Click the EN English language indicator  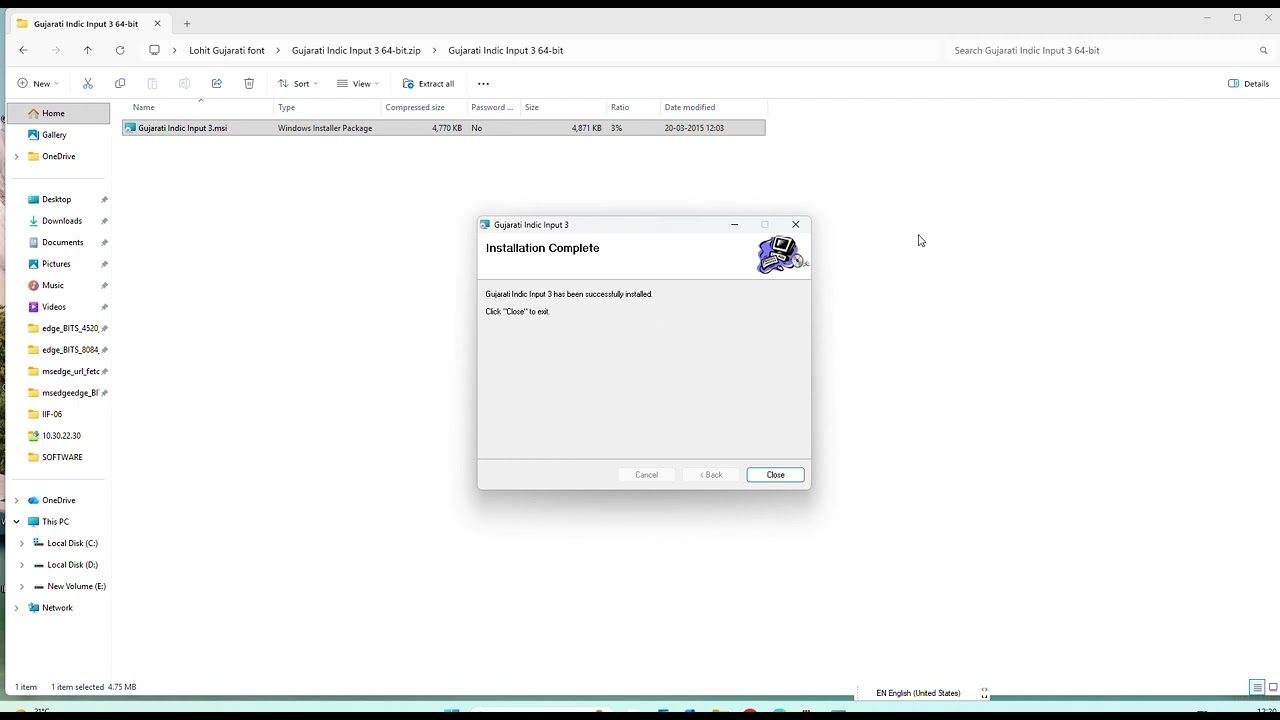tap(918, 693)
